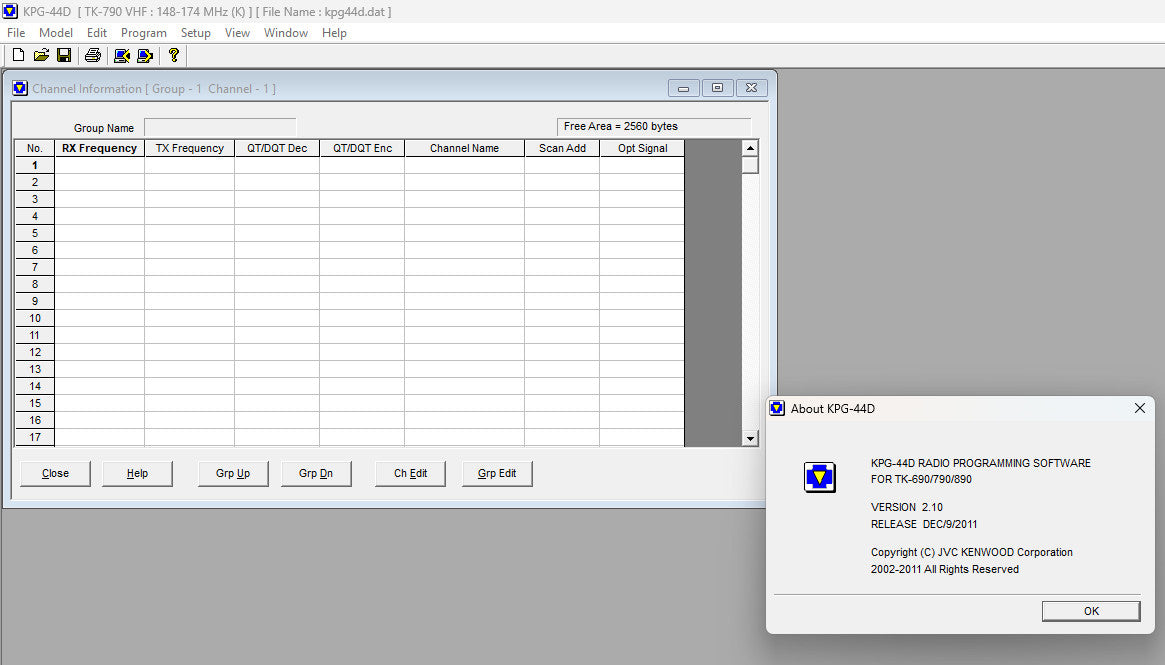Open the File menu
The height and width of the screenshot is (665, 1165).
[x=16, y=33]
